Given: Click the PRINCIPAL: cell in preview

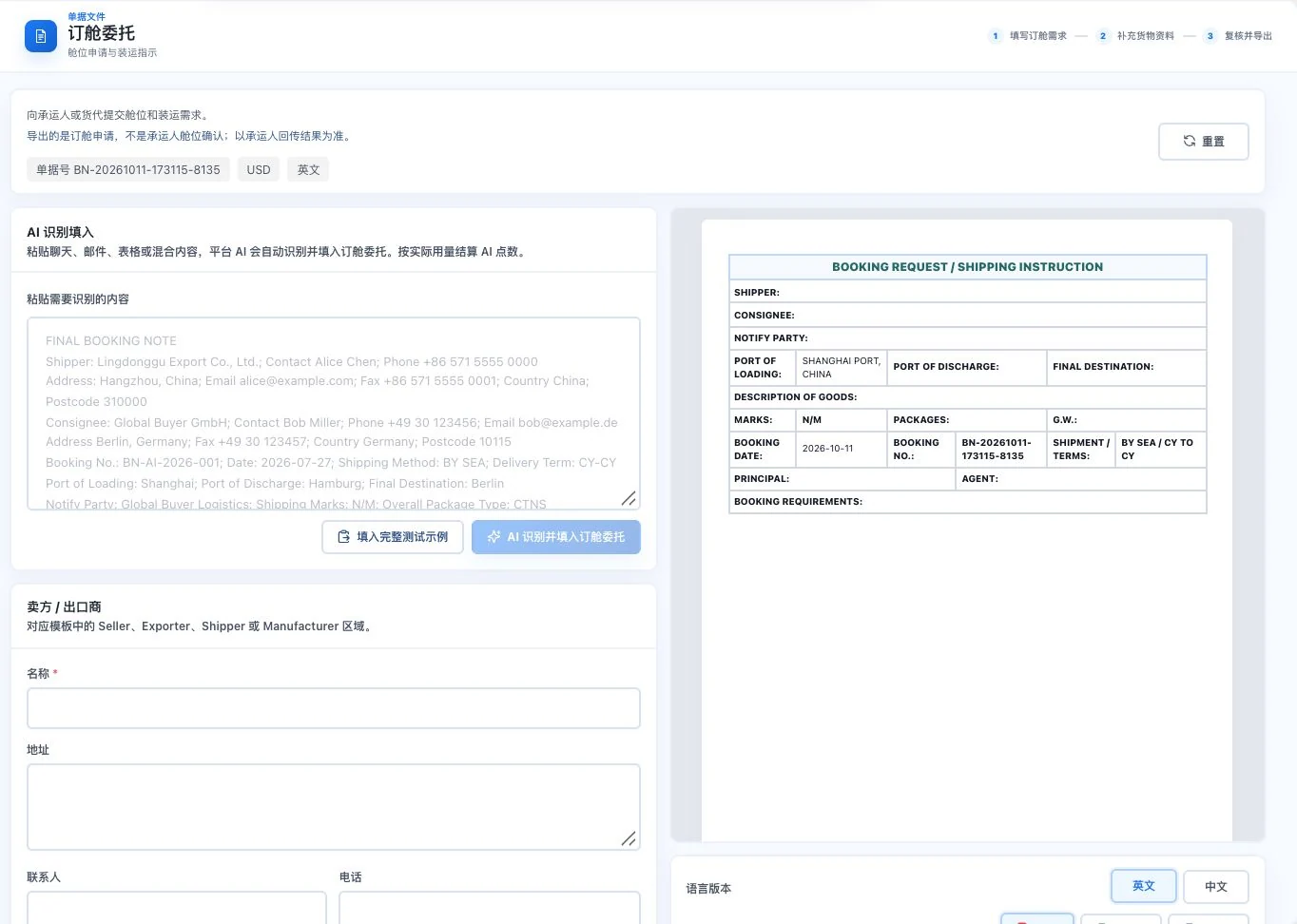Looking at the screenshot, I should pyautogui.click(x=842, y=479).
